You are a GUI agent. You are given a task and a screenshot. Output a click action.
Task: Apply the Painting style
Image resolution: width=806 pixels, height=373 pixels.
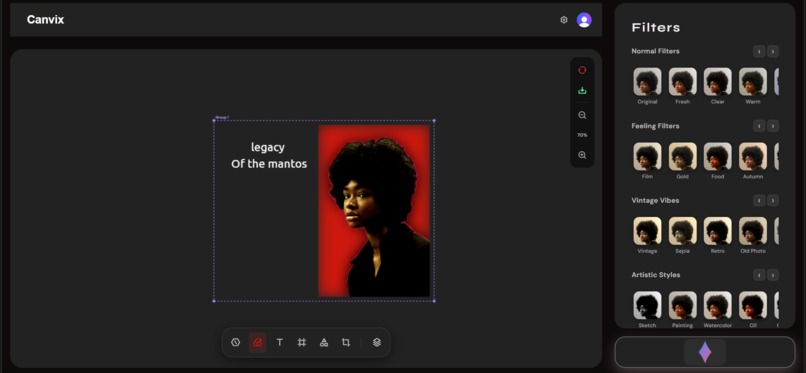pyautogui.click(x=683, y=306)
